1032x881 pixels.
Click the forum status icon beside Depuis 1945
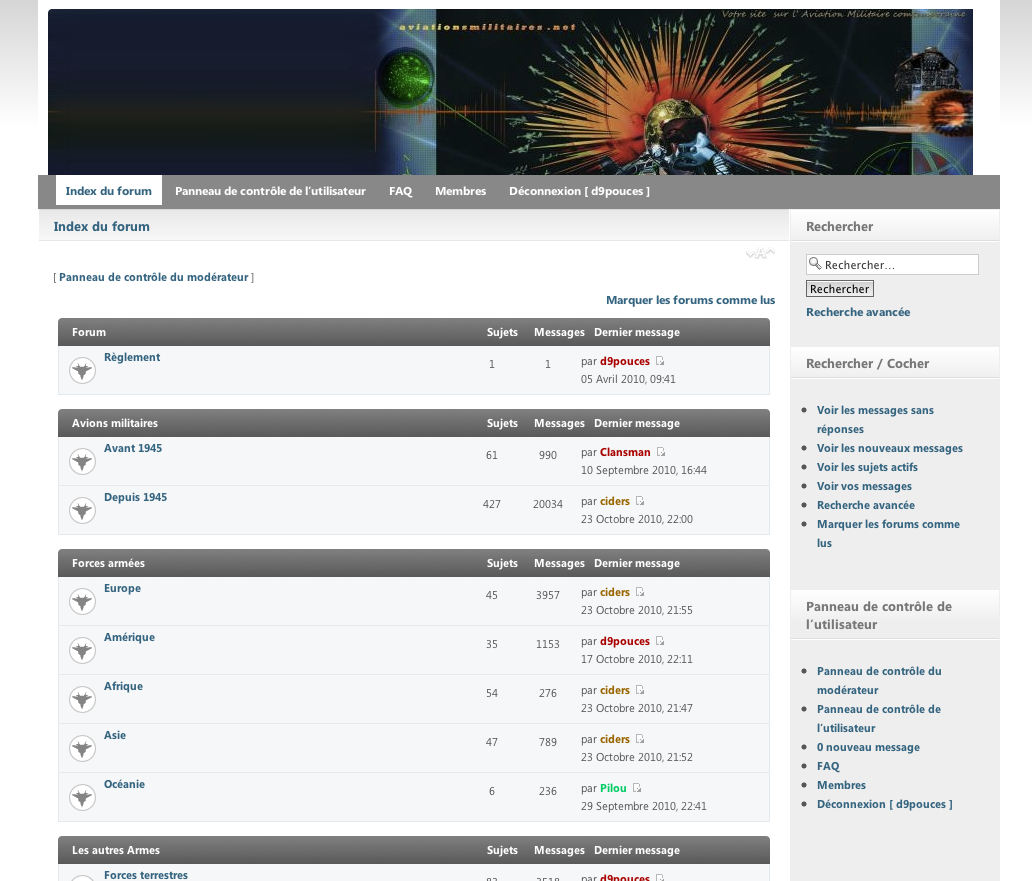coord(82,511)
